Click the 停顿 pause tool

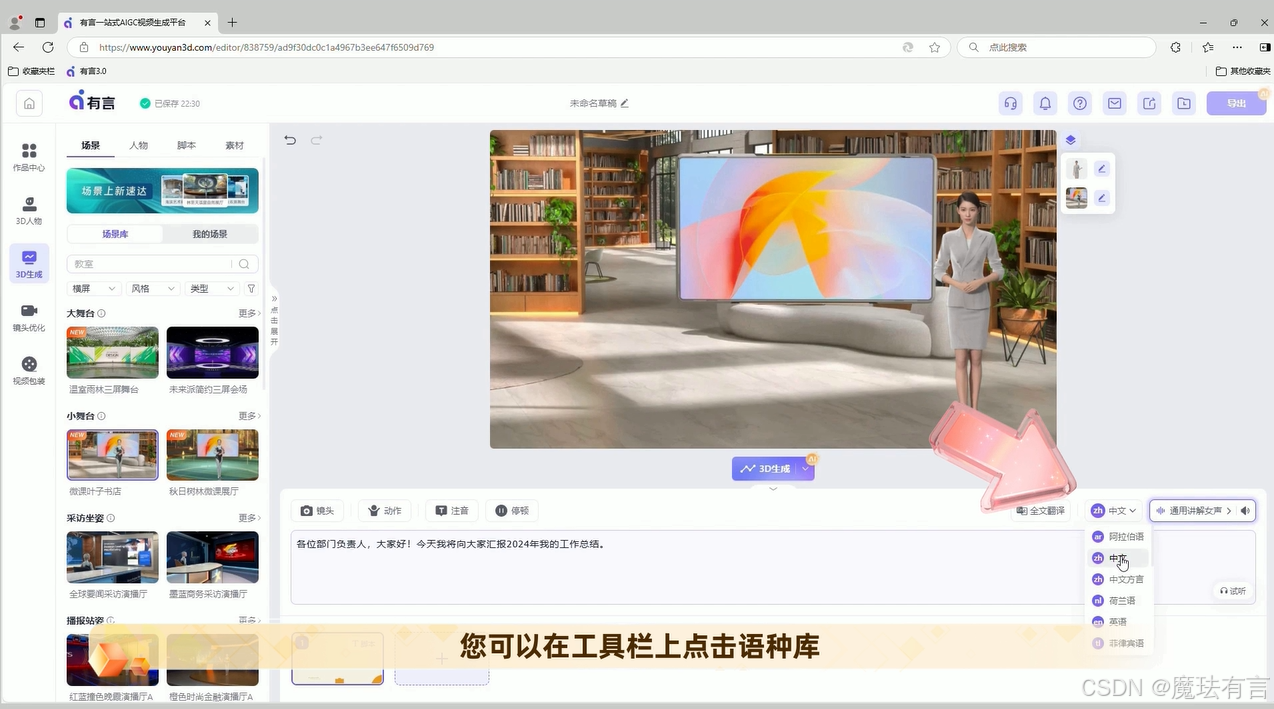(512, 511)
